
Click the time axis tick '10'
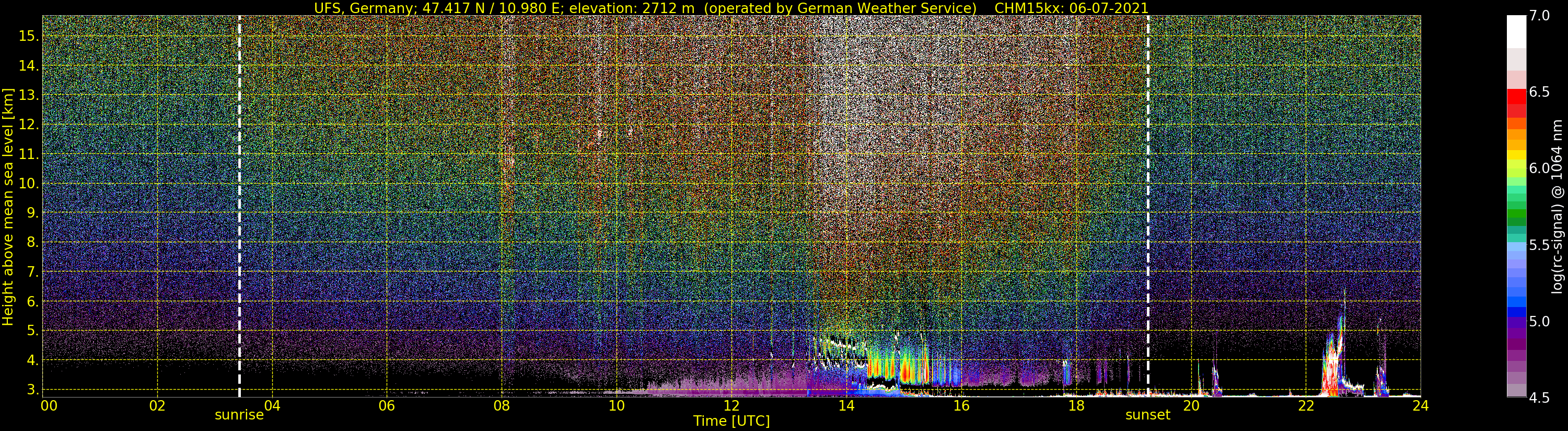tap(617, 405)
